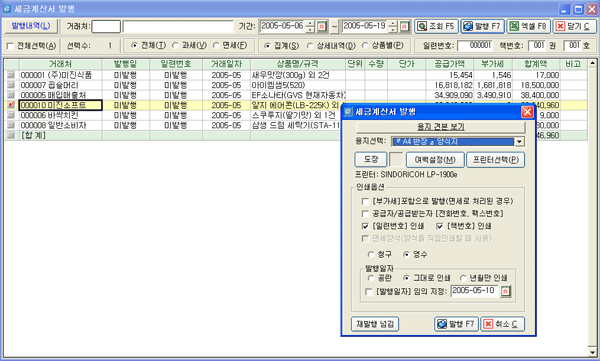The image size is (600, 361).
Task: Open the calendar icon beside the end date 2005-05-19
Action: 404,26
